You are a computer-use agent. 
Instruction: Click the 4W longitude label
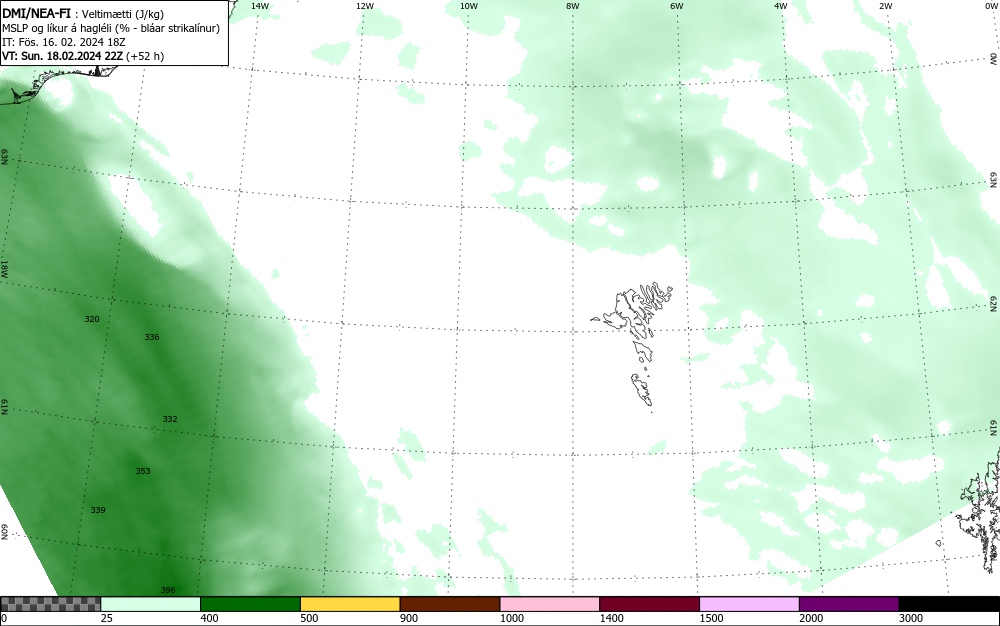coord(781,6)
